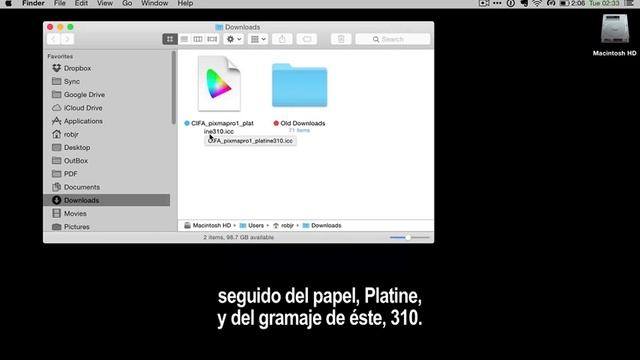Open the Window menu
Screen dimensions: 640x360
click(x=155, y=3)
